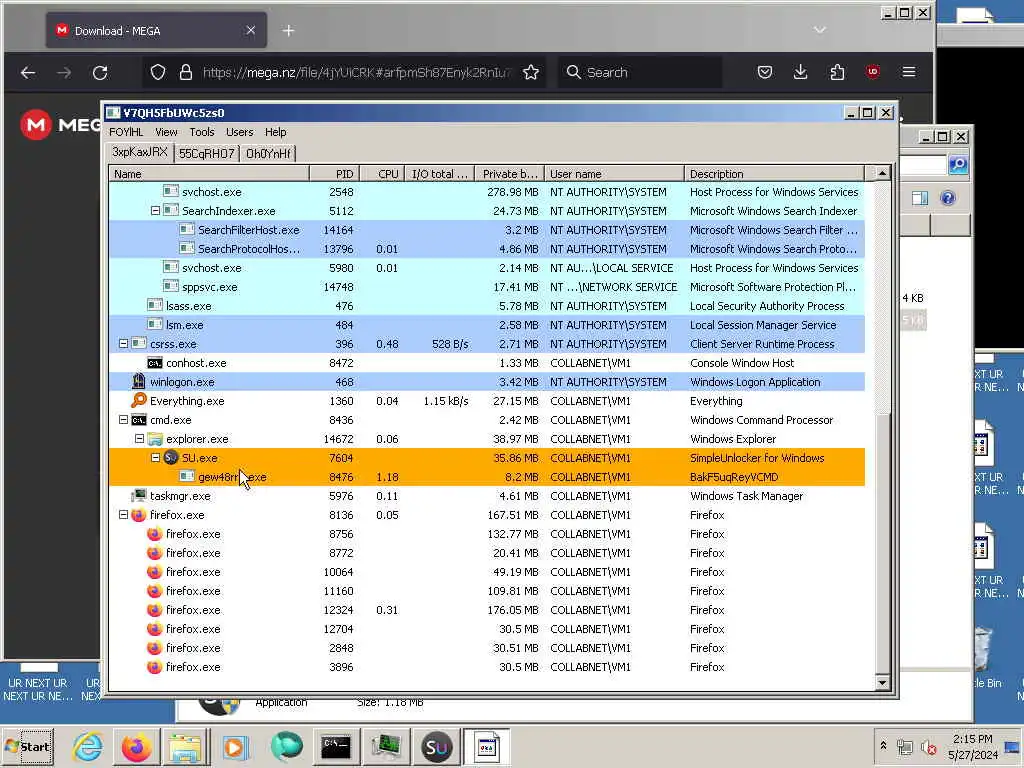The image size is (1024, 768).
Task: Open the SU app taskbar icon
Action: pos(436,746)
